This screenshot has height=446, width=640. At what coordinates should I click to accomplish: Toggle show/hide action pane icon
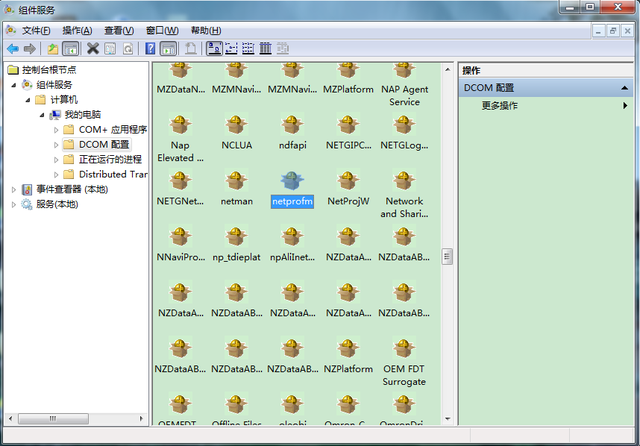tap(168, 49)
